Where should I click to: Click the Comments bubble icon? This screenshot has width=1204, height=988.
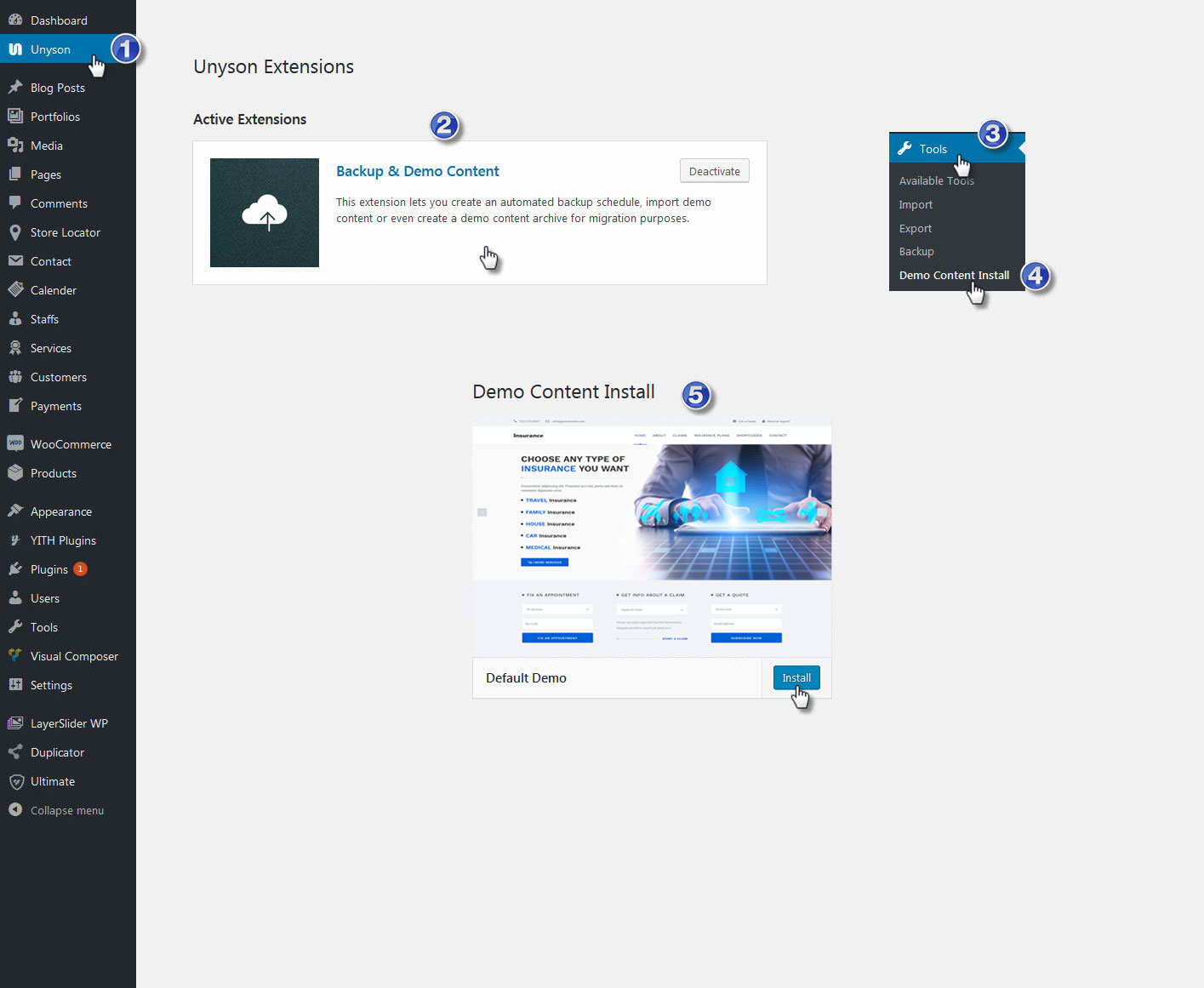coord(15,203)
